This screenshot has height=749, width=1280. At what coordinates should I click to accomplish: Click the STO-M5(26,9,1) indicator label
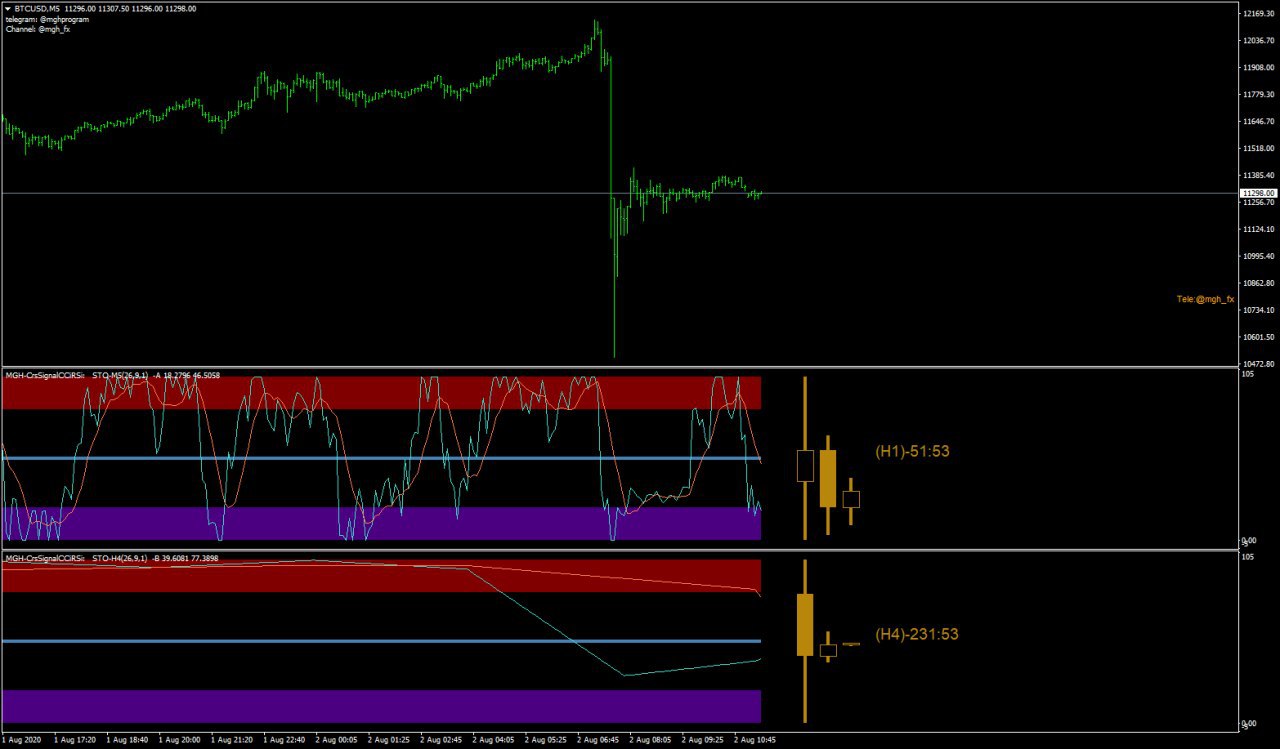click(x=120, y=375)
